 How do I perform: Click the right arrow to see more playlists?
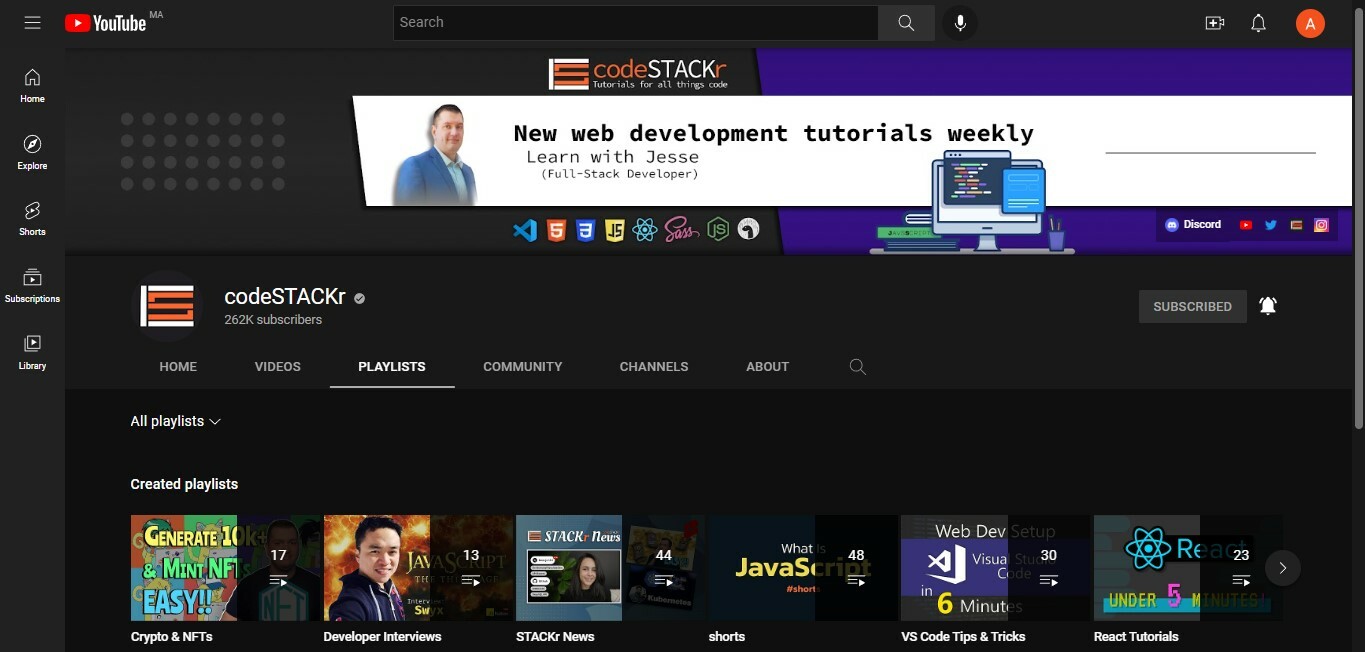(1283, 567)
